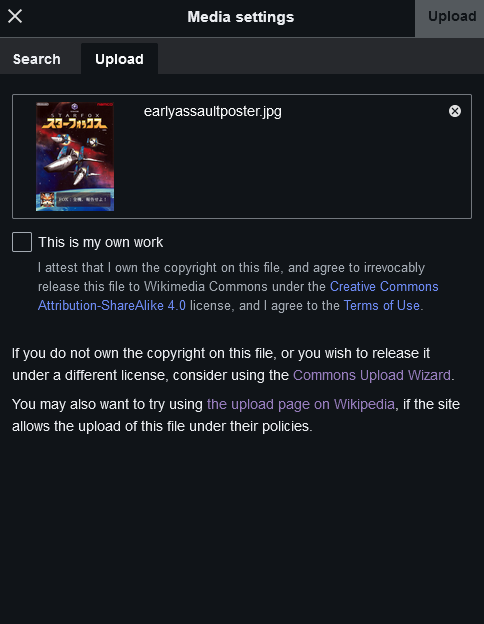Click the "If you do not own" paragraph

click(x=233, y=364)
